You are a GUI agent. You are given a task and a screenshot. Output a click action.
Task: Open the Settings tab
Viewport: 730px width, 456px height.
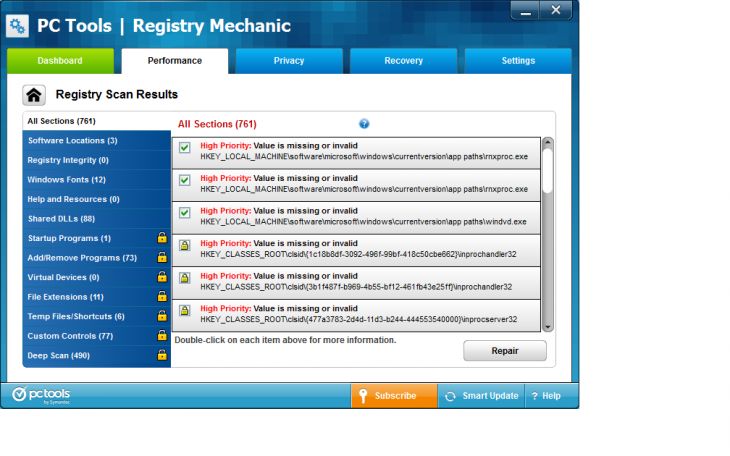(x=518, y=61)
